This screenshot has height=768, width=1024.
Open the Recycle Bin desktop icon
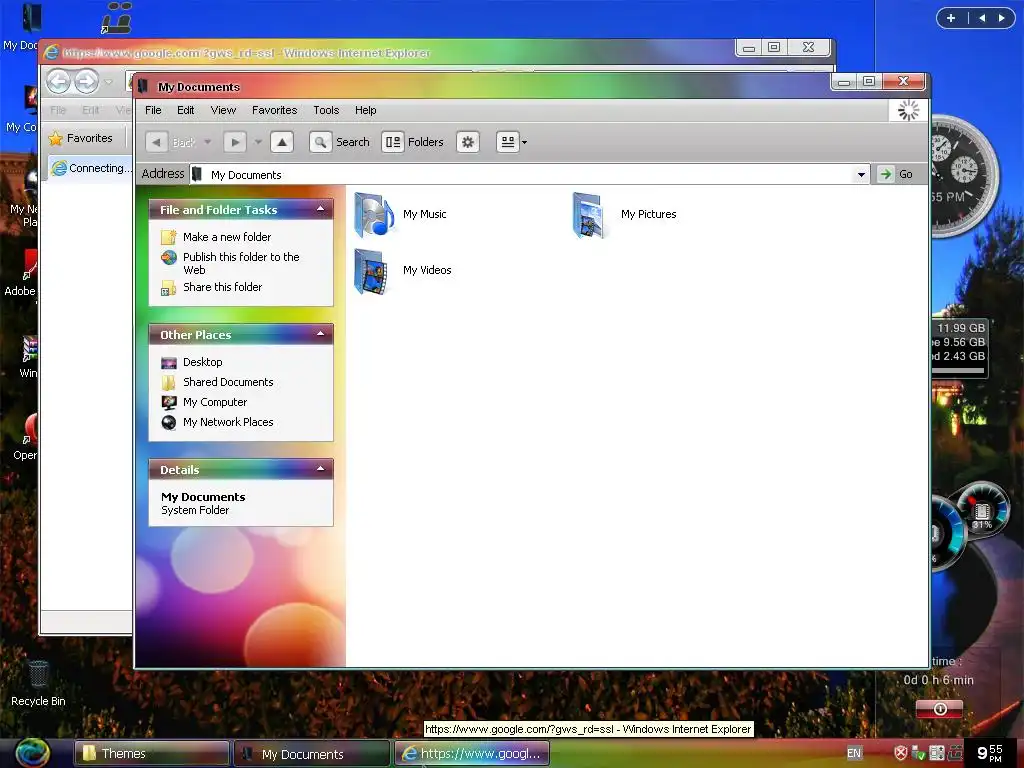(x=38, y=683)
